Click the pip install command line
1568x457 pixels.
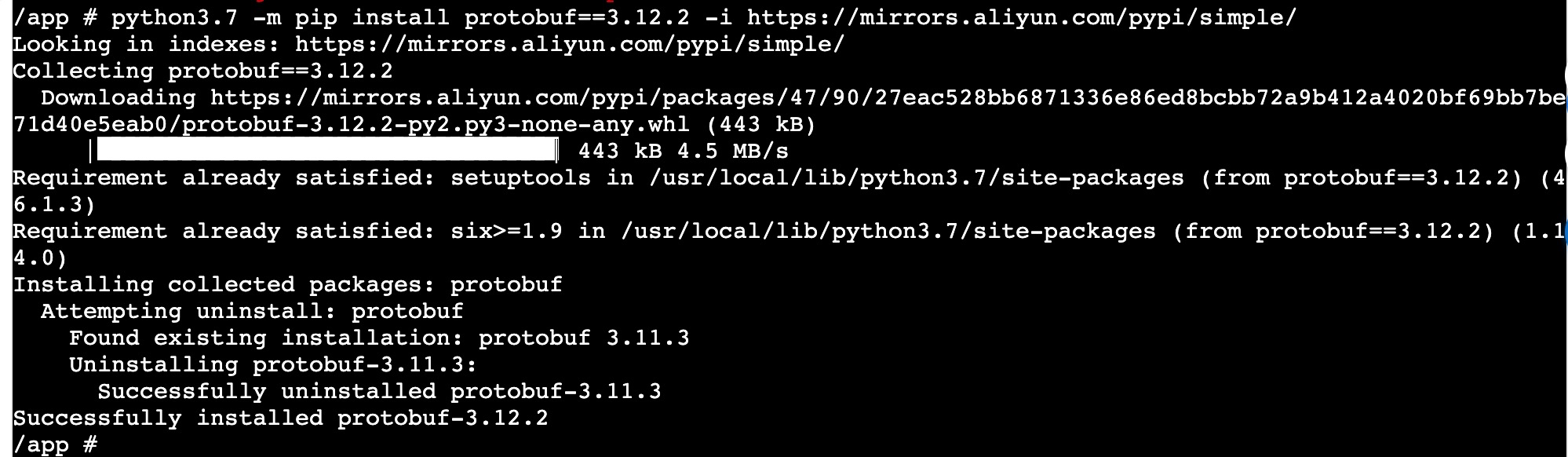655,17
